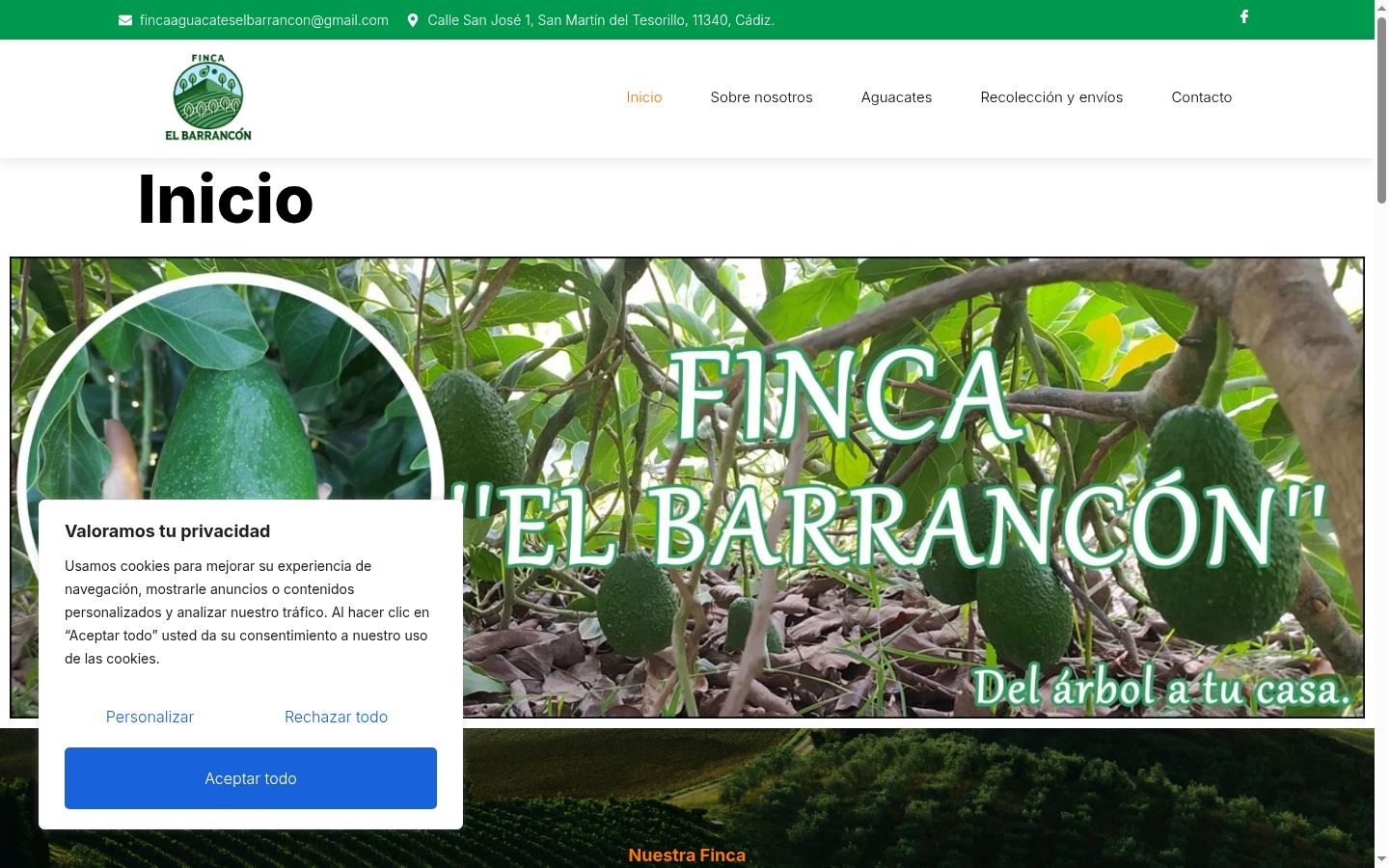Click Personalizar in cookie banner
The width and height of the screenshot is (1389, 868).
pos(150,717)
